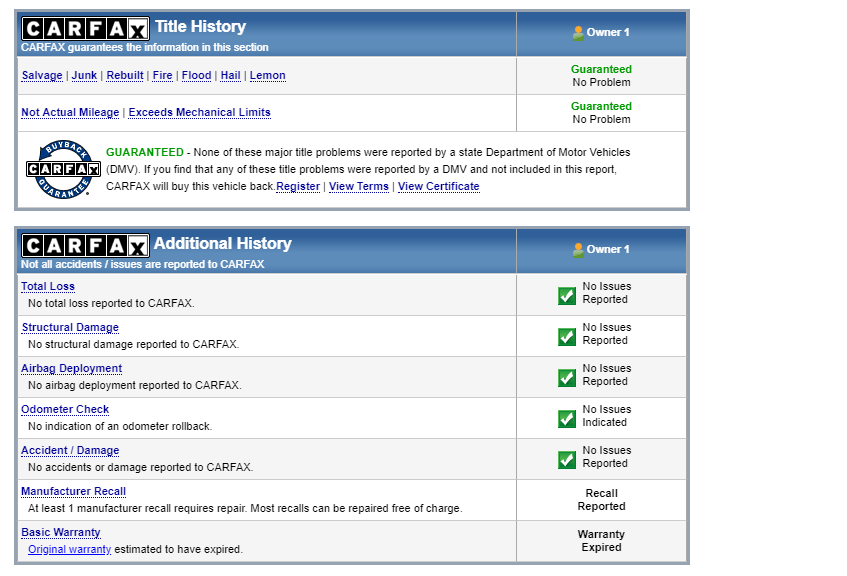Click the Additional History heading text
The image size is (847, 576).
(x=223, y=244)
